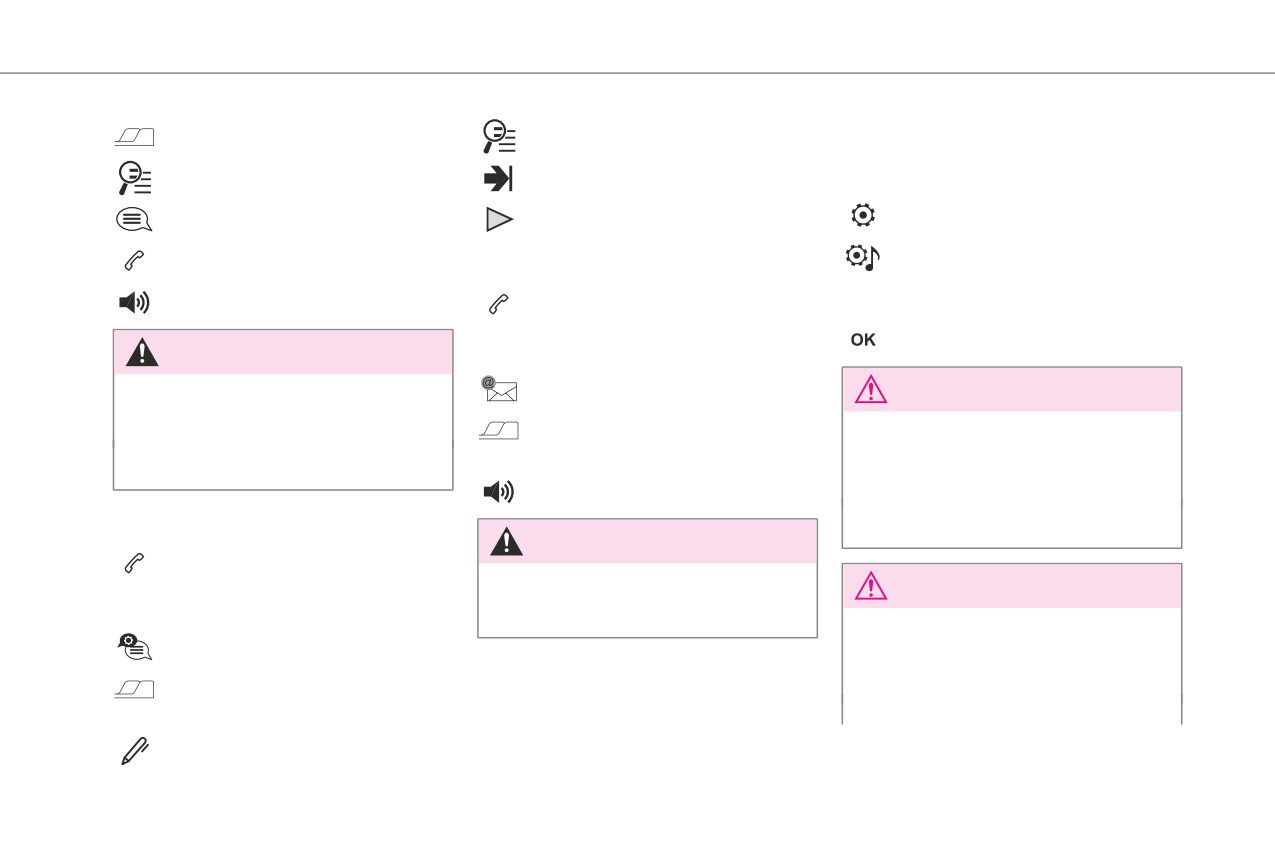Open the speech bubble with gear icon
Image resolution: width=1275 pixels, height=860 pixels.
(x=134, y=648)
